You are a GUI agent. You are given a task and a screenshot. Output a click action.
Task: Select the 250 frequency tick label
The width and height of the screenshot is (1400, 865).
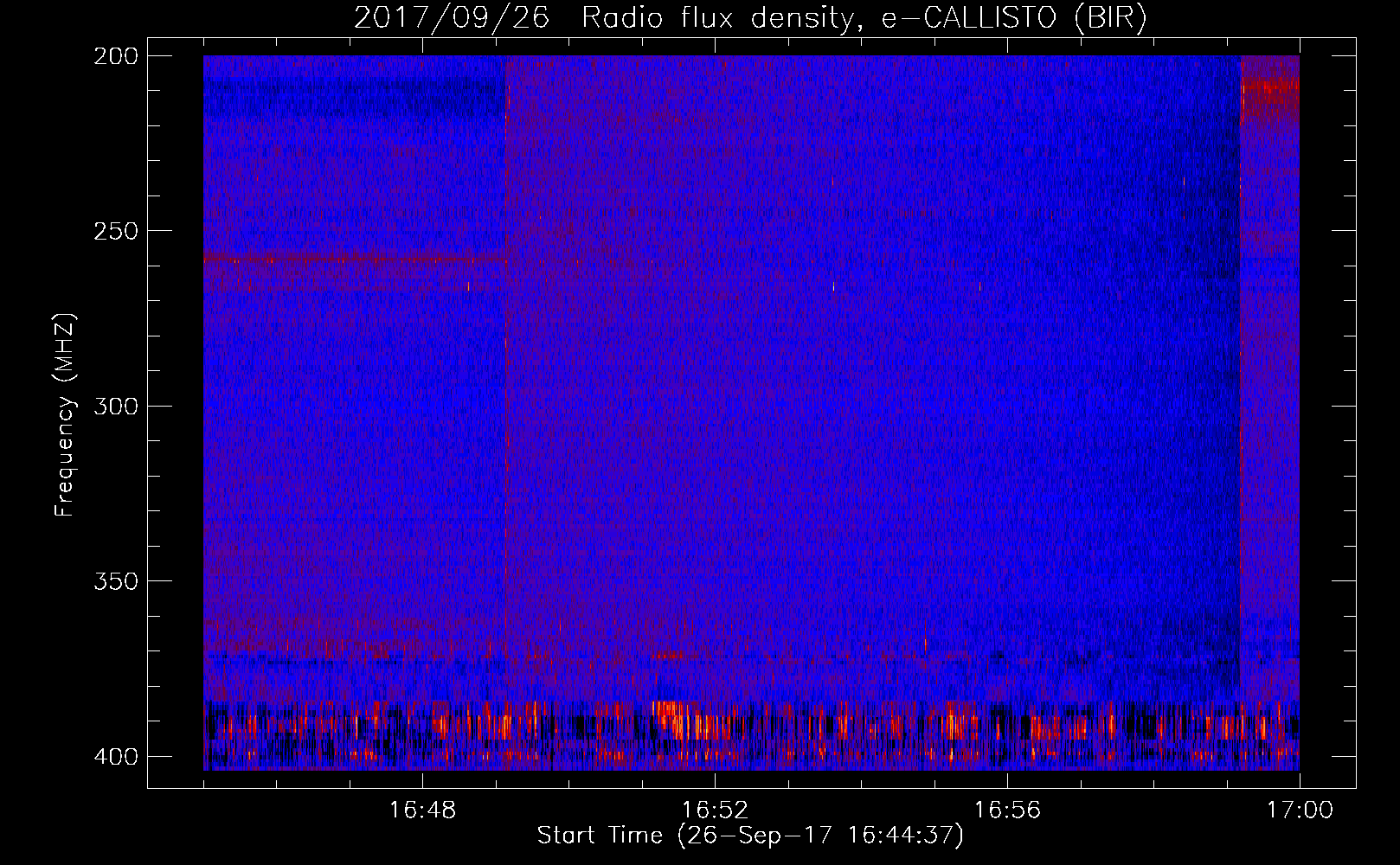(x=115, y=231)
